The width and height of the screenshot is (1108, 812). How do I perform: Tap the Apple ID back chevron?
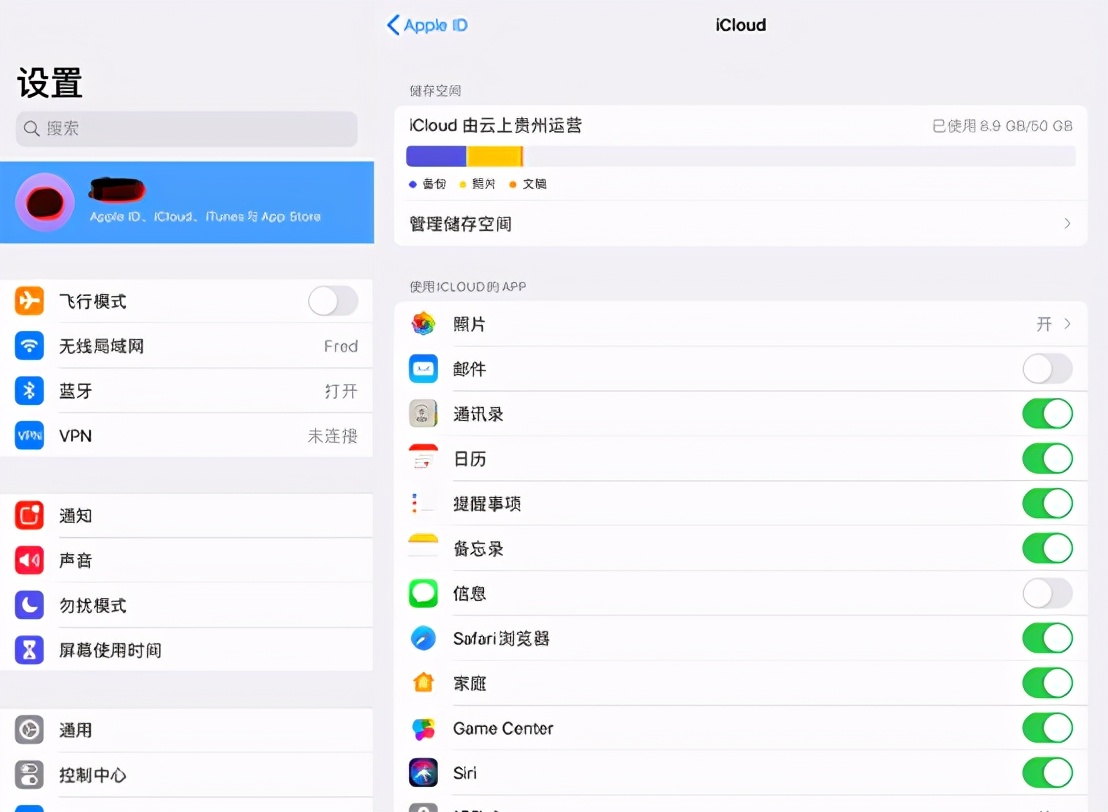click(x=393, y=25)
